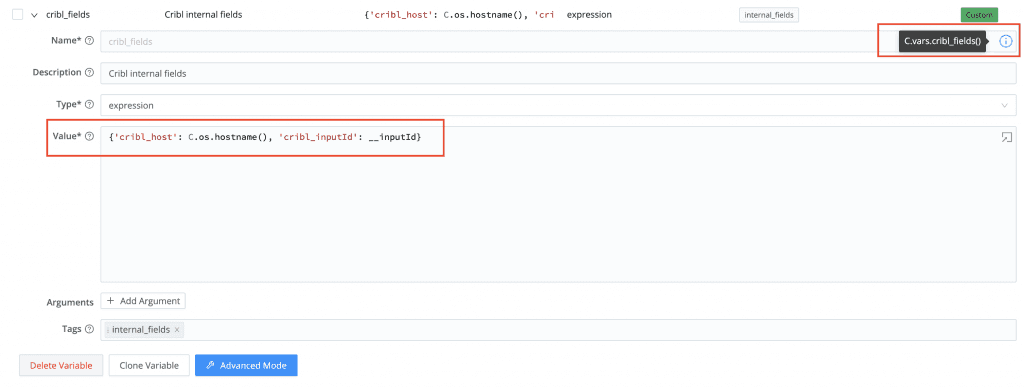Click 'Cribl internal fields' header description text

203,14
